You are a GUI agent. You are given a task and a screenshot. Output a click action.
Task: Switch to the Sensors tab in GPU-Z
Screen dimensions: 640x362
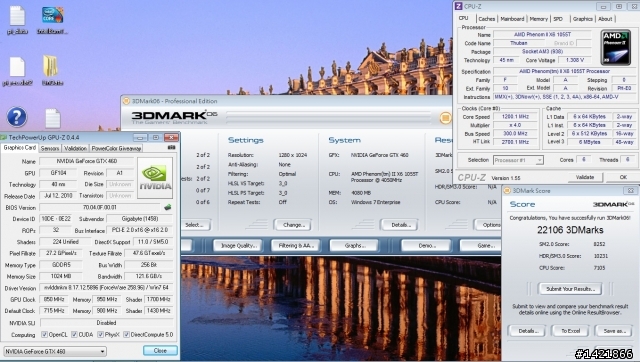(x=50, y=149)
